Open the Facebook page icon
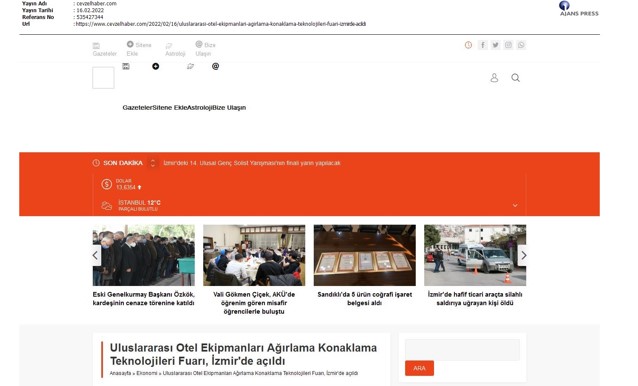638x386 pixels. click(x=482, y=45)
